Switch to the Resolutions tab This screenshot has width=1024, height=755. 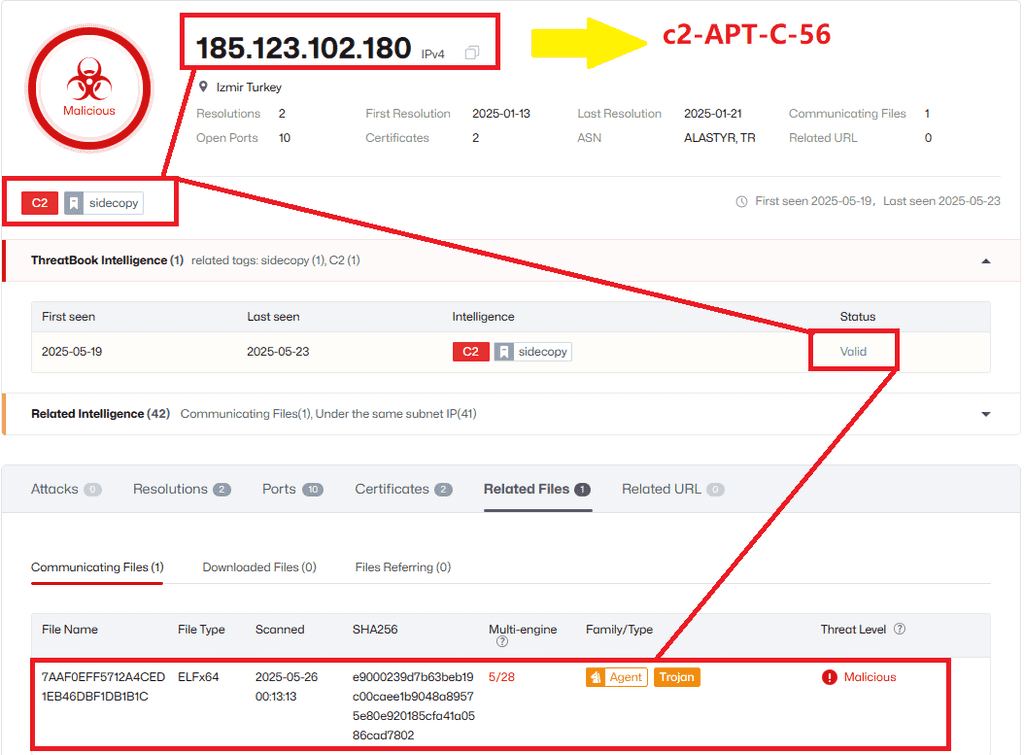[171, 489]
